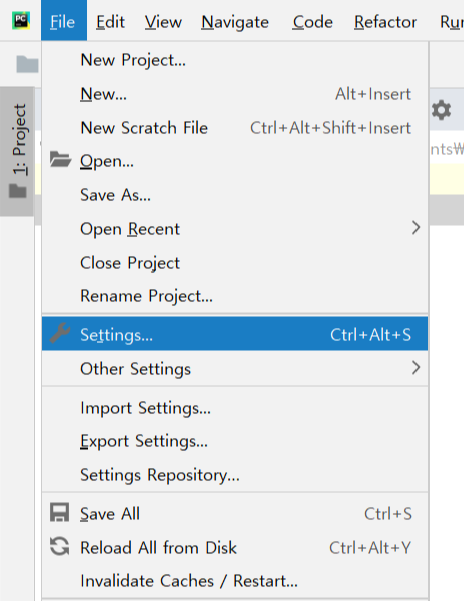Click the PyCharm logo icon

[x=21, y=21]
